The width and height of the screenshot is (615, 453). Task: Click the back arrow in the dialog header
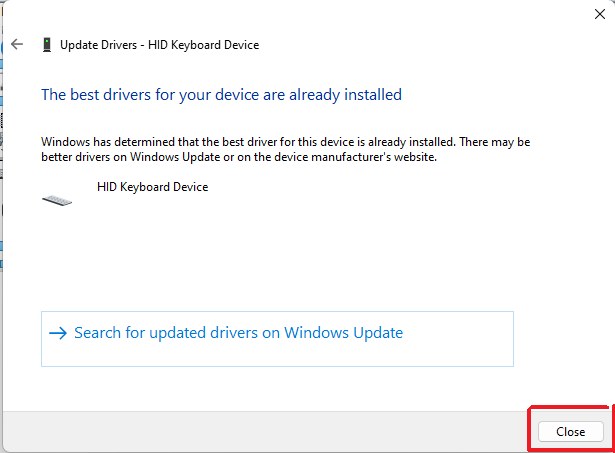coord(17,45)
